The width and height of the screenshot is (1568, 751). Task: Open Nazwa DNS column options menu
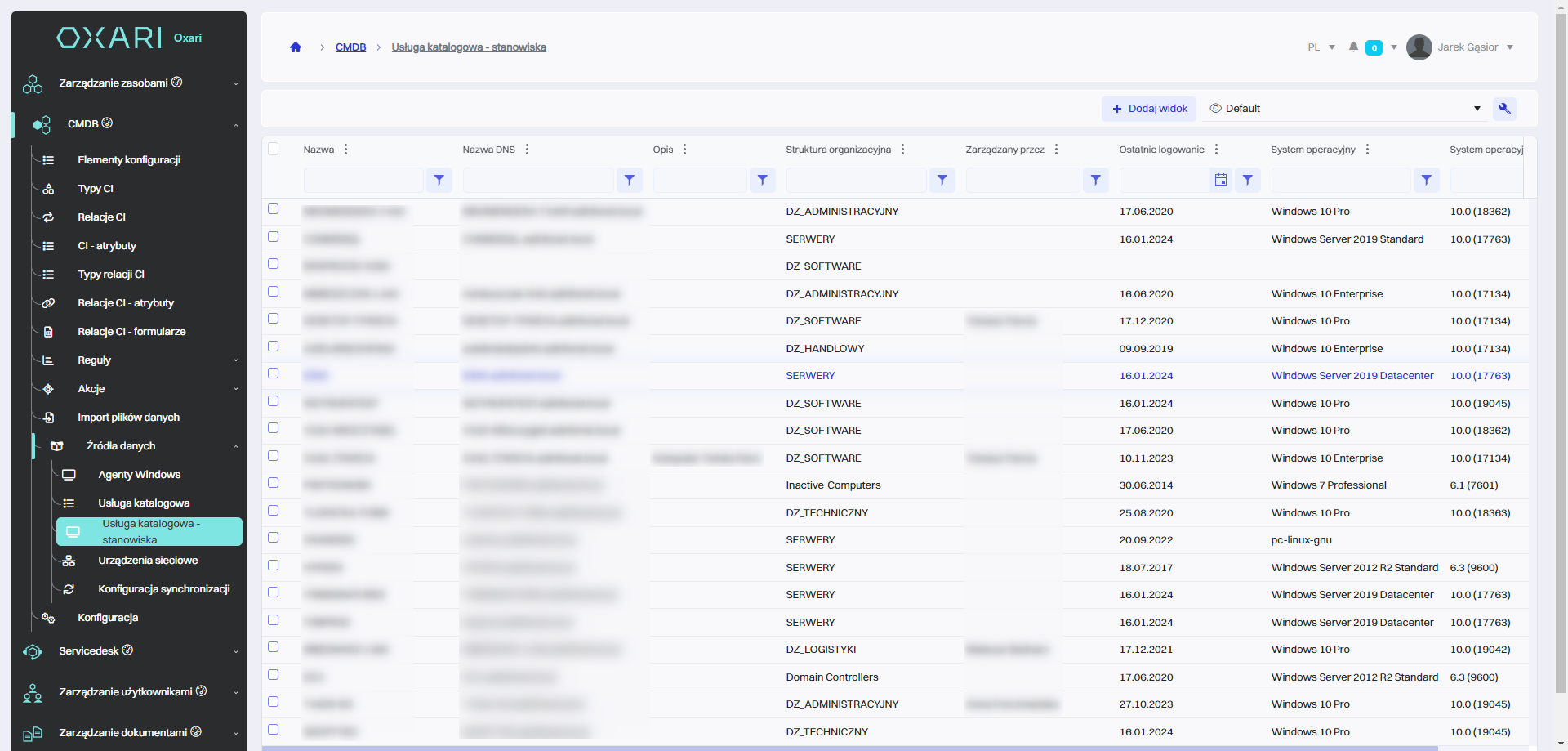528,150
